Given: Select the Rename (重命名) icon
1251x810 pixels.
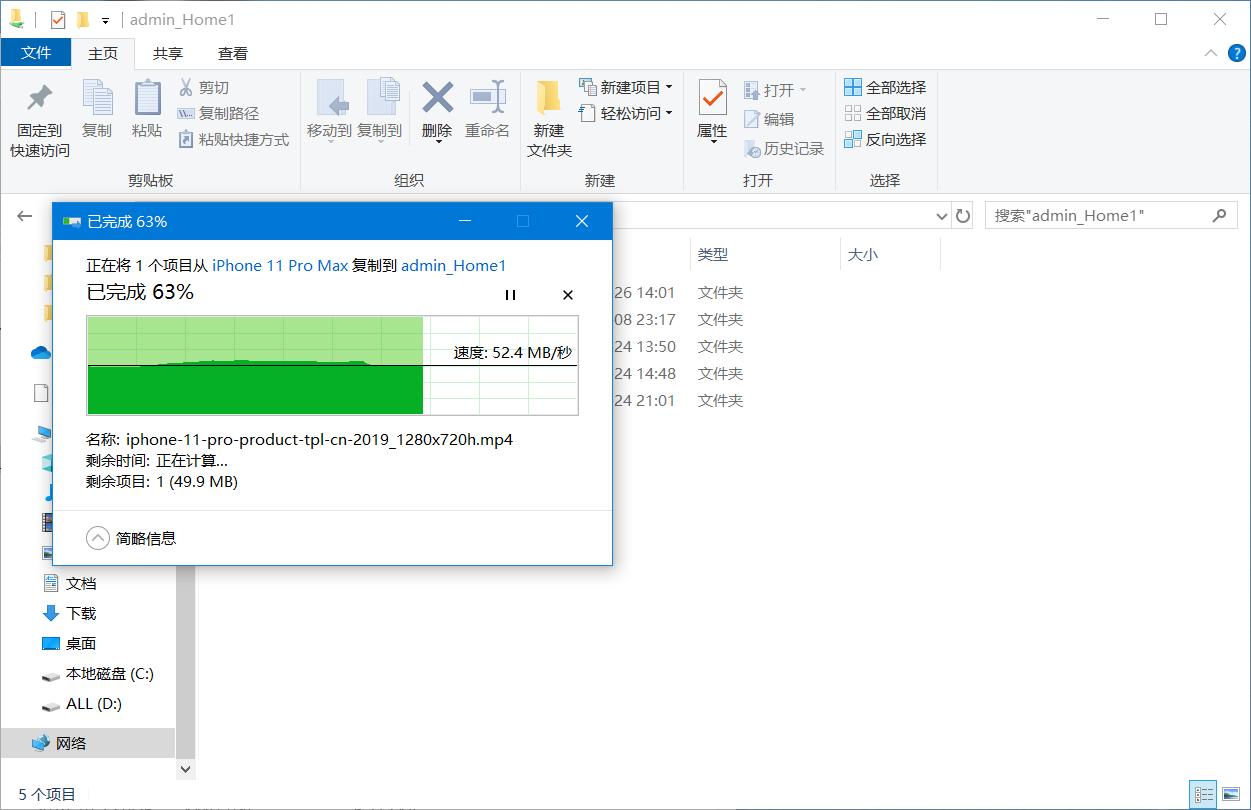Looking at the screenshot, I should [x=487, y=110].
